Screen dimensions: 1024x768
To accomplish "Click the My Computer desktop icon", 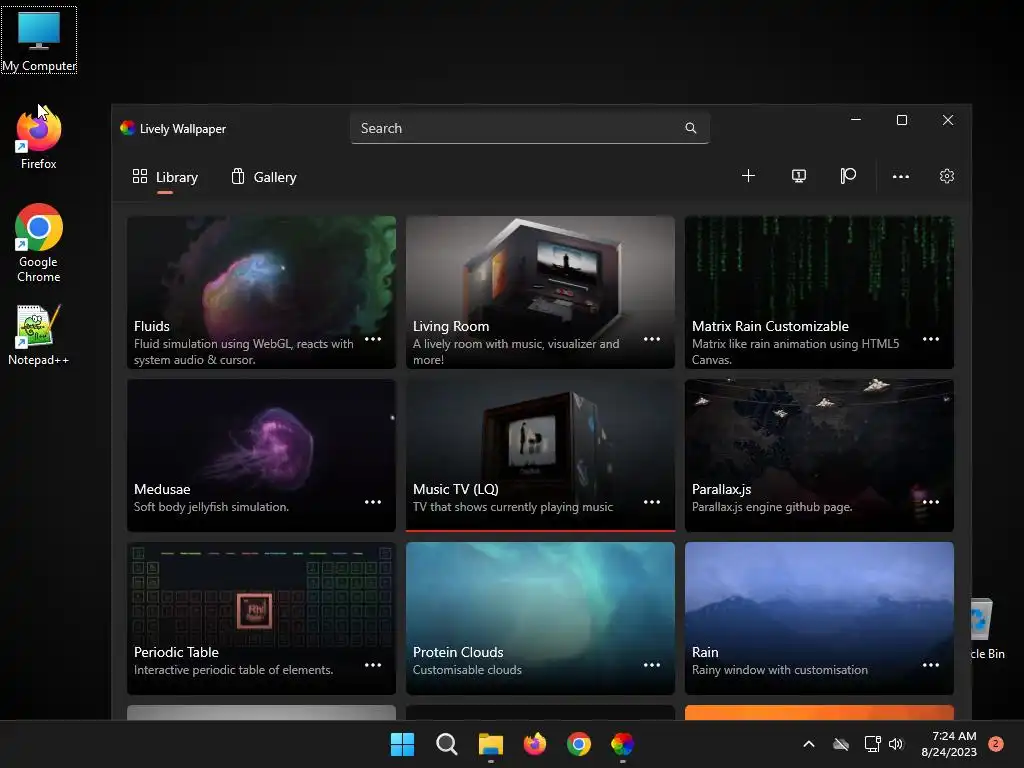I will tap(39, 40).
